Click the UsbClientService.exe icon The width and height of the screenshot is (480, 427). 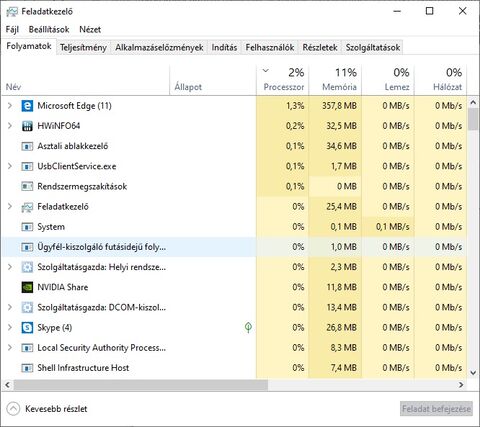[x=27, y=166]
